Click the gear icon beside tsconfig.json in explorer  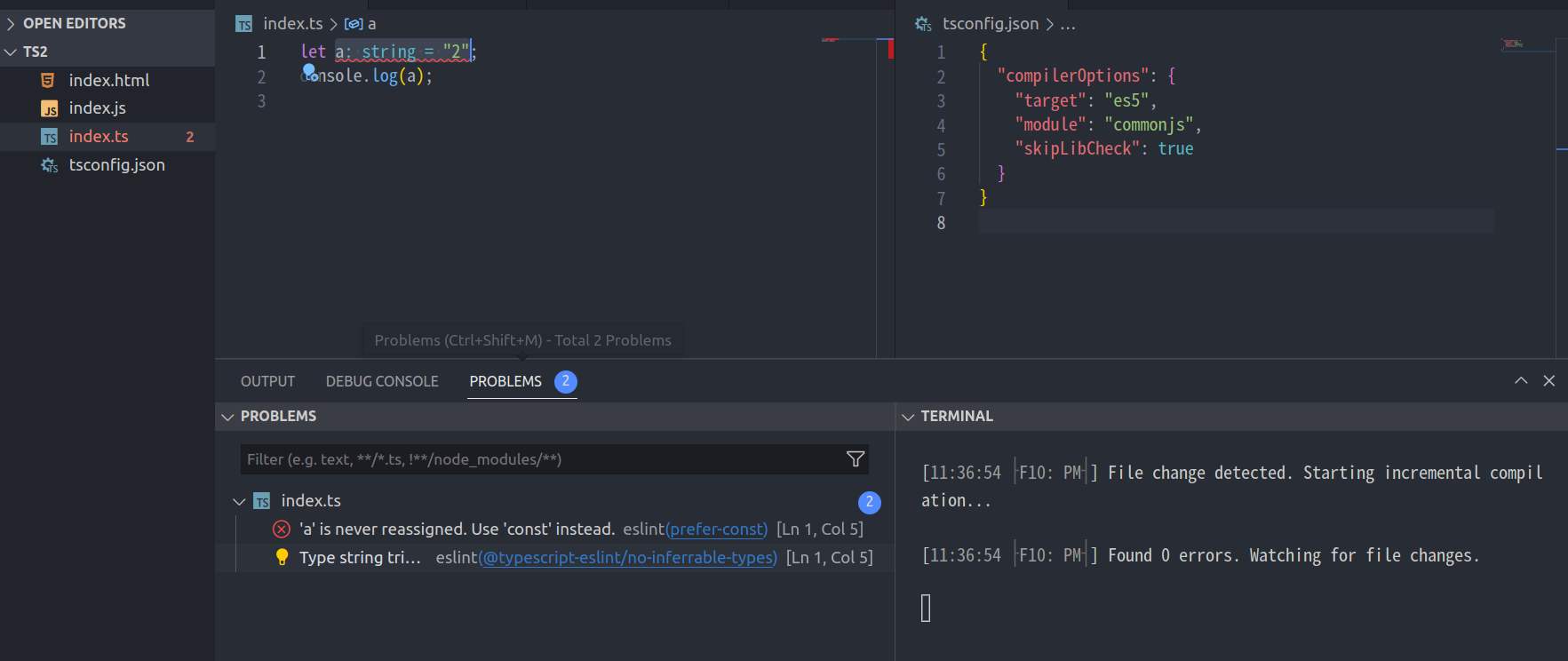pos(49,165)
